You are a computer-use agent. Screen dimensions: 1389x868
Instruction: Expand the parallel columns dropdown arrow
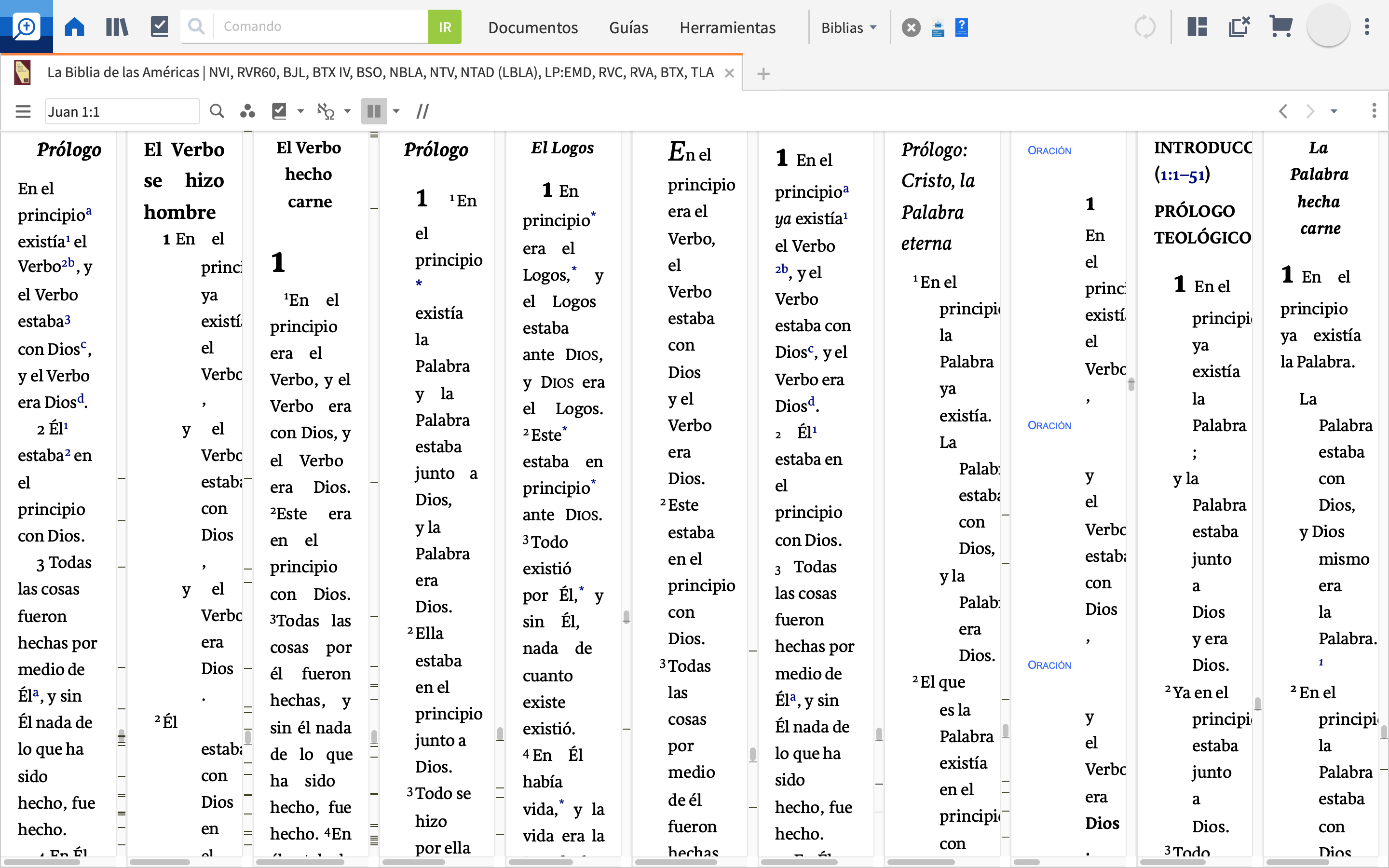tap(396, 111)
